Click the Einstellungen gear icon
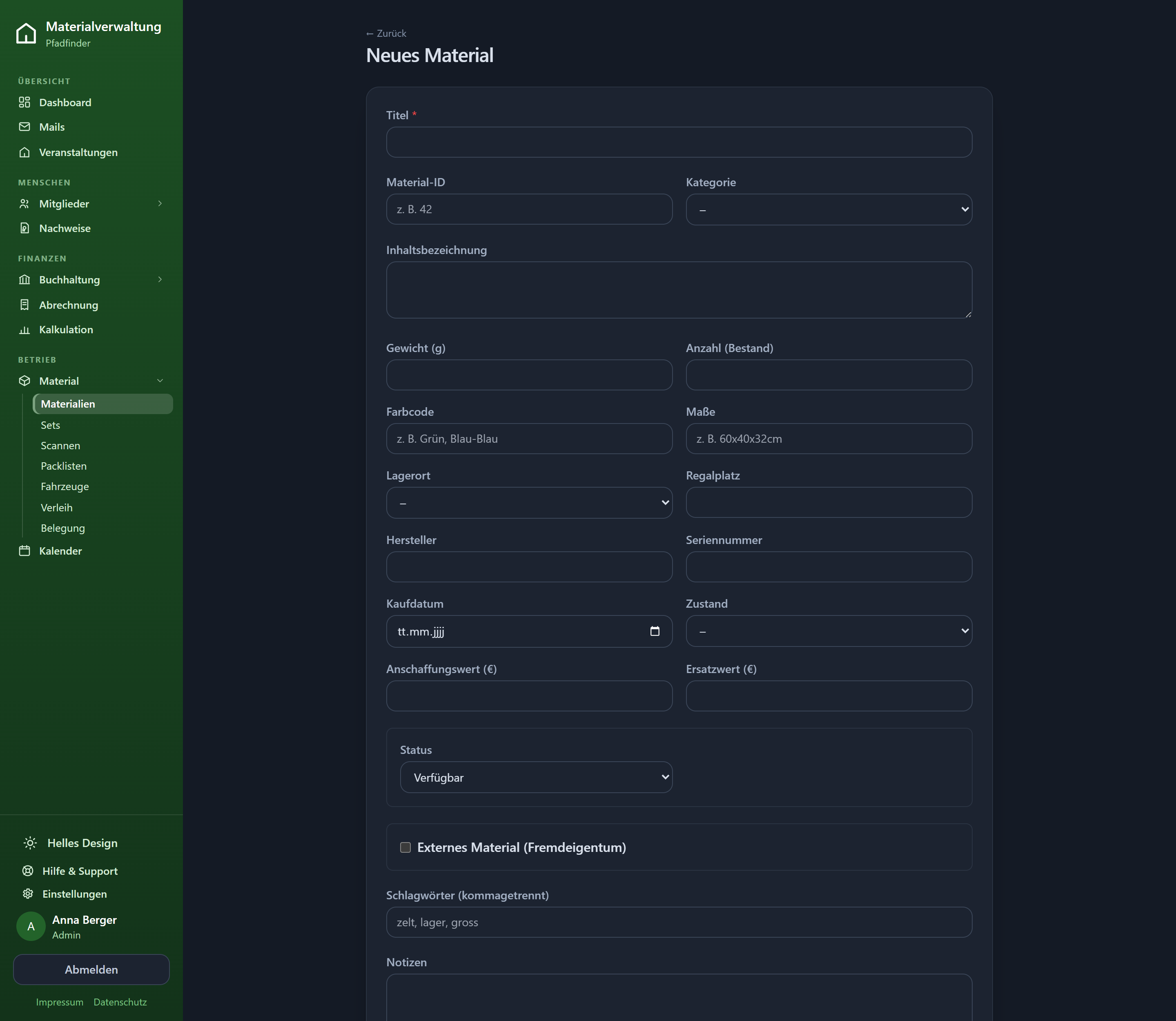Image resolution: width=1176 pixels, height=1021 pixels. pos(28,894)
